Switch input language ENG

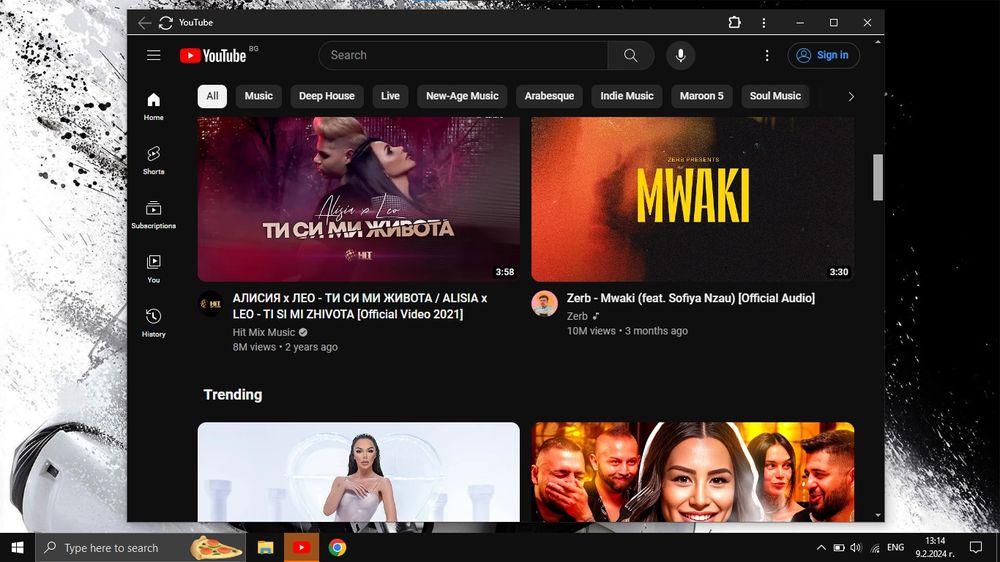(895, 548)
